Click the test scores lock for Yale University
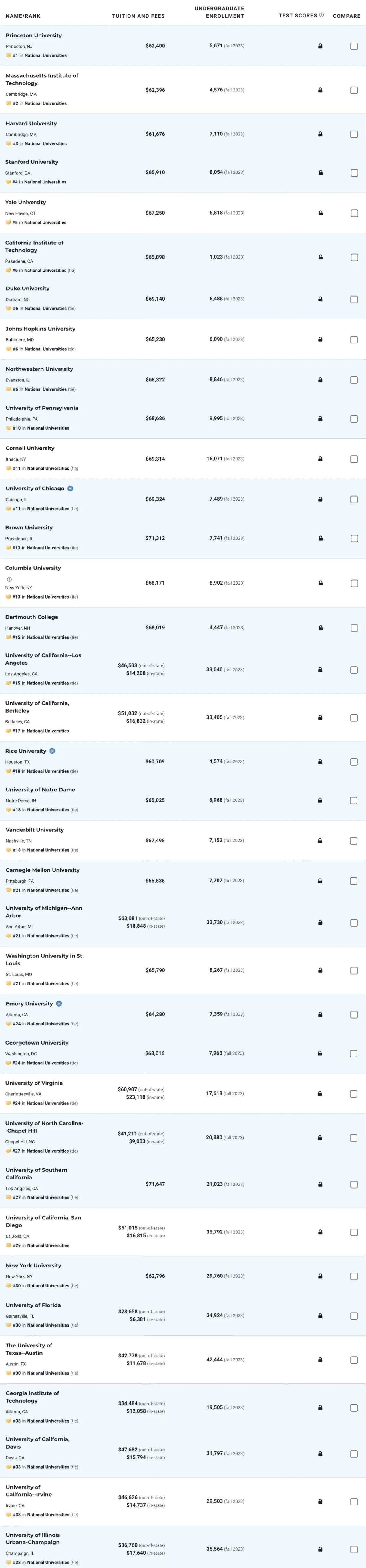This screenshot has height=1568, width=366. [x=320, y=213]
